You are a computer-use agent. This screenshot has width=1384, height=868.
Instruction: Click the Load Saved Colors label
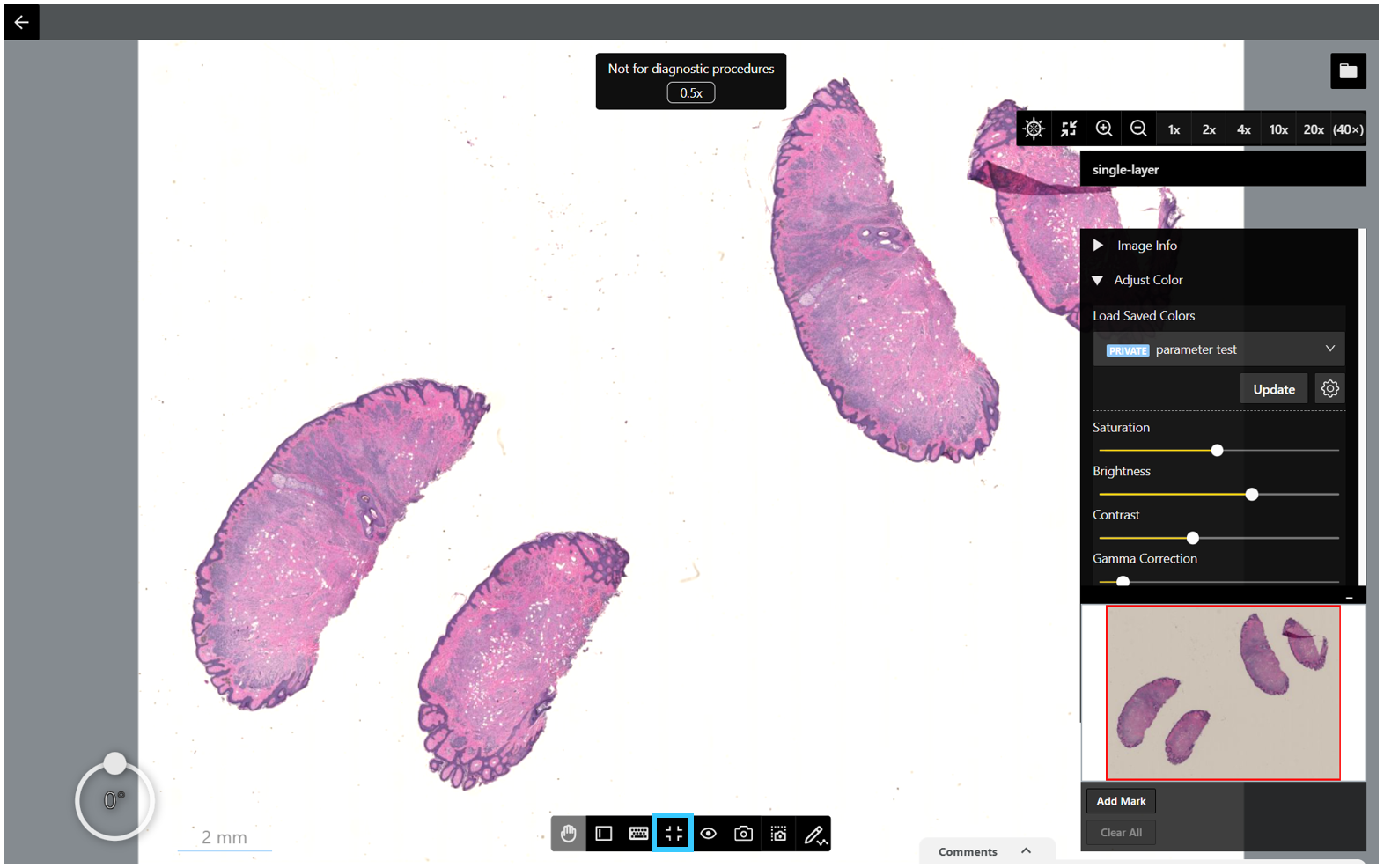(1144, 316)
